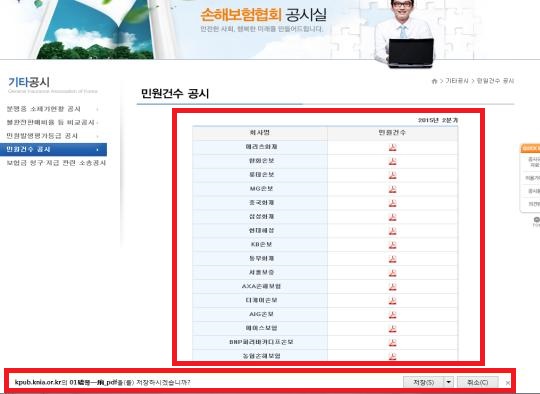The width and height of the screenshot is (540, 394).
Task: Expand the first sidebar item 소제기현황 공시
Action: click(x=53, y=109)
